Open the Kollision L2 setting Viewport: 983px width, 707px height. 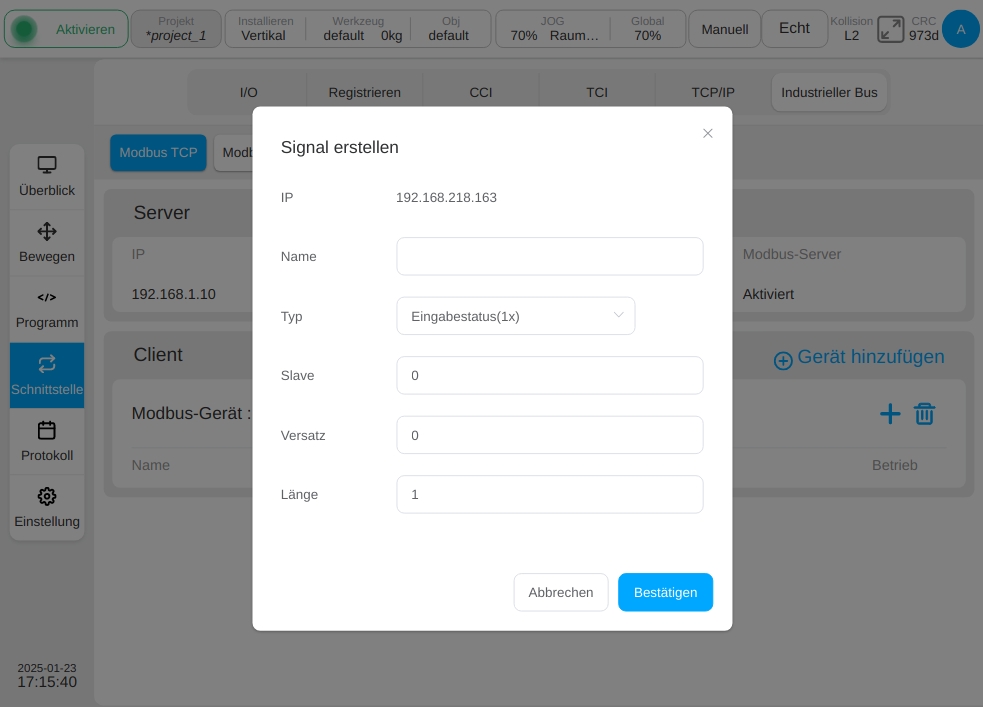click(851, 29)
